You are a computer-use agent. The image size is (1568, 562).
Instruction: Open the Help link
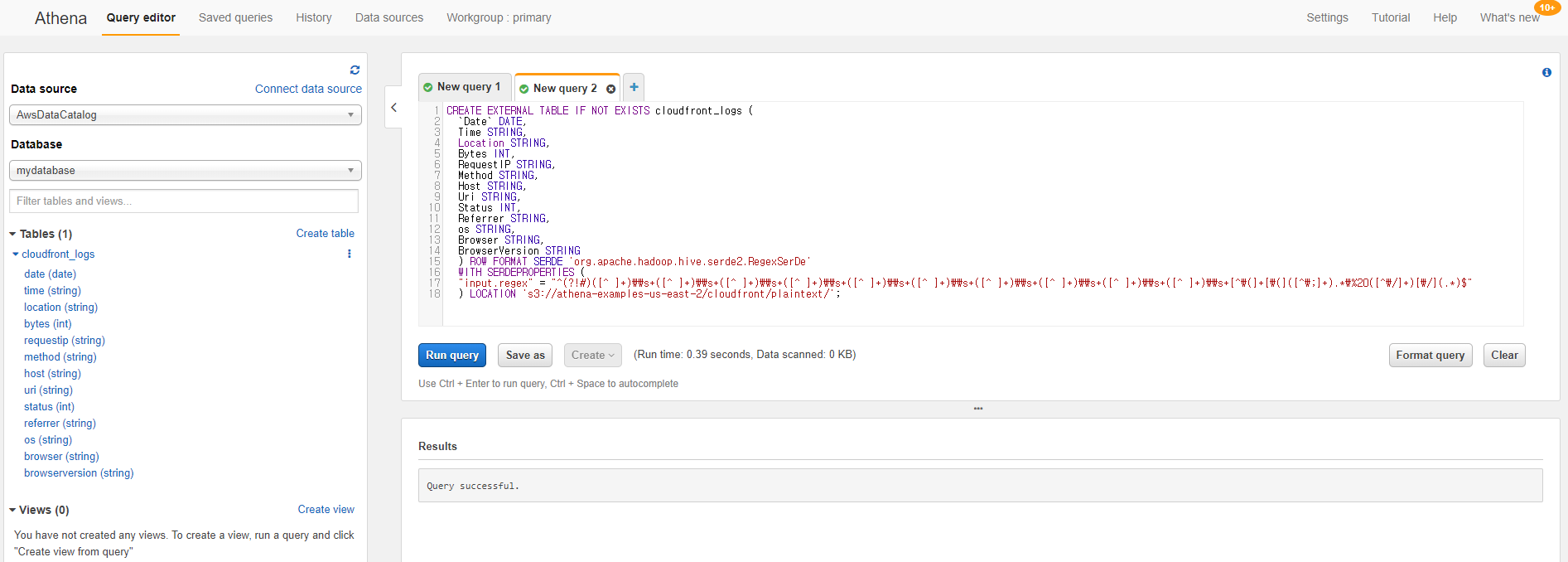[x=1445, y=17]
